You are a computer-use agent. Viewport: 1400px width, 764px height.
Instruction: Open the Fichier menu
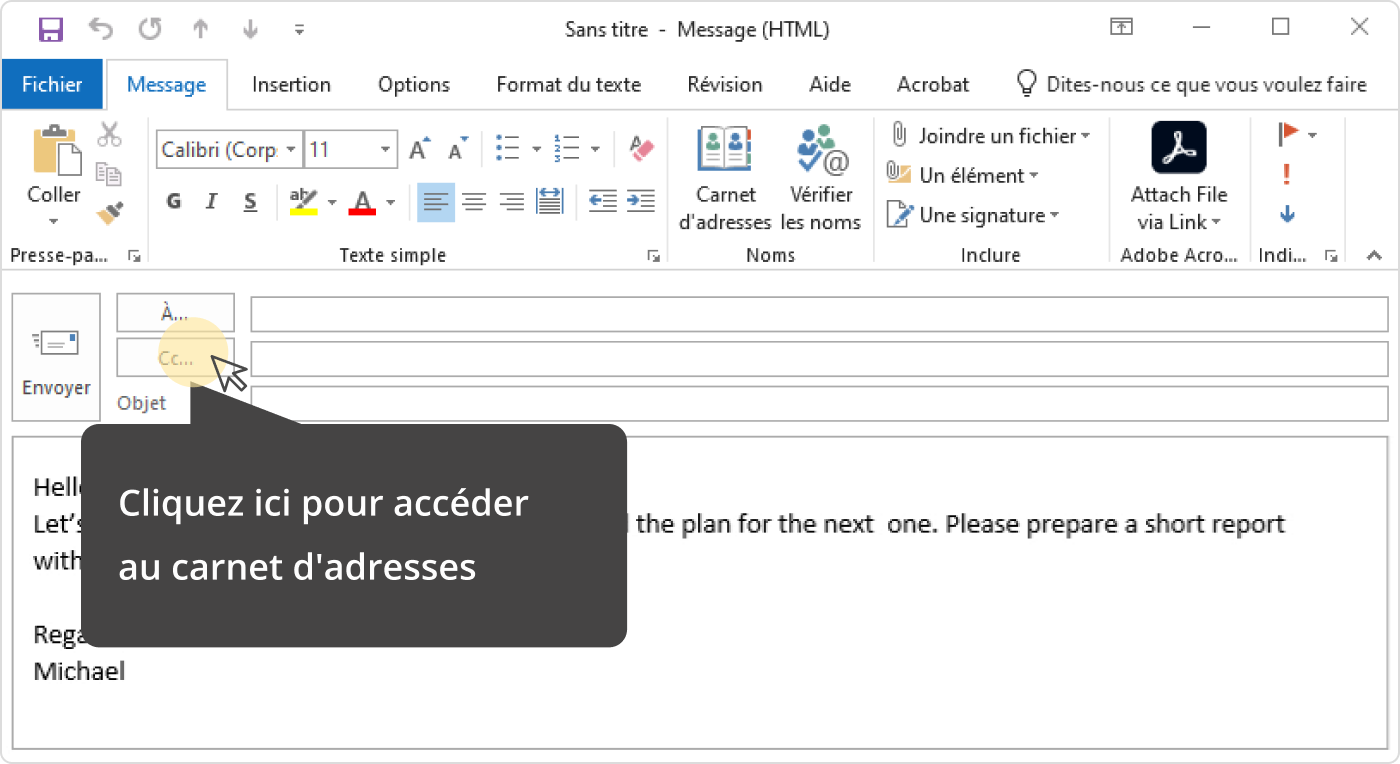click(52, 85)
